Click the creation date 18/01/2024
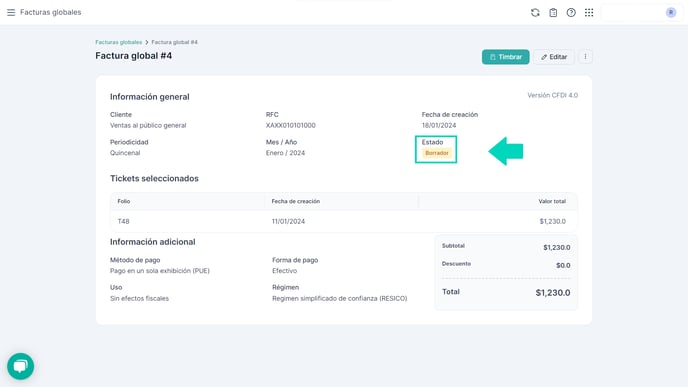 [x=439, y=125]
